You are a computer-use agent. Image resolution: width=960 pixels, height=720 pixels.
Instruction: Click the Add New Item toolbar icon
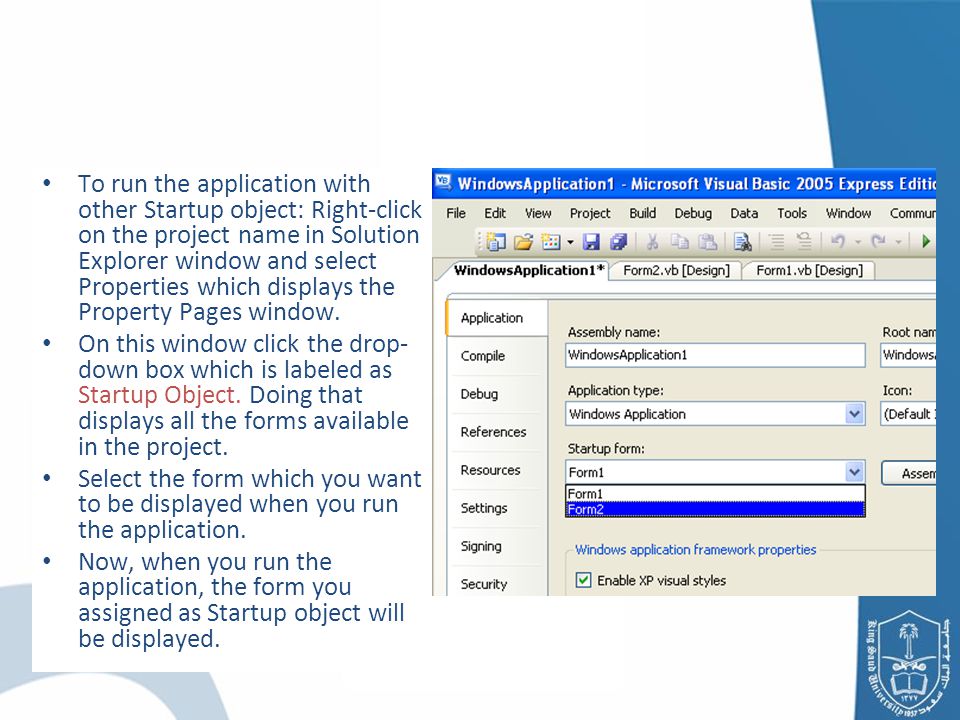tap(551, 242)
